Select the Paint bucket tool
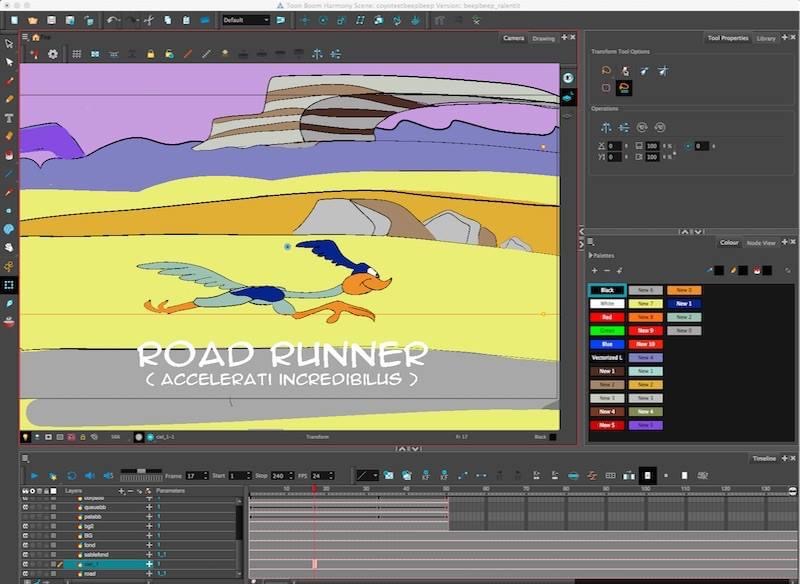800x584 pixels. click(9, 155)
